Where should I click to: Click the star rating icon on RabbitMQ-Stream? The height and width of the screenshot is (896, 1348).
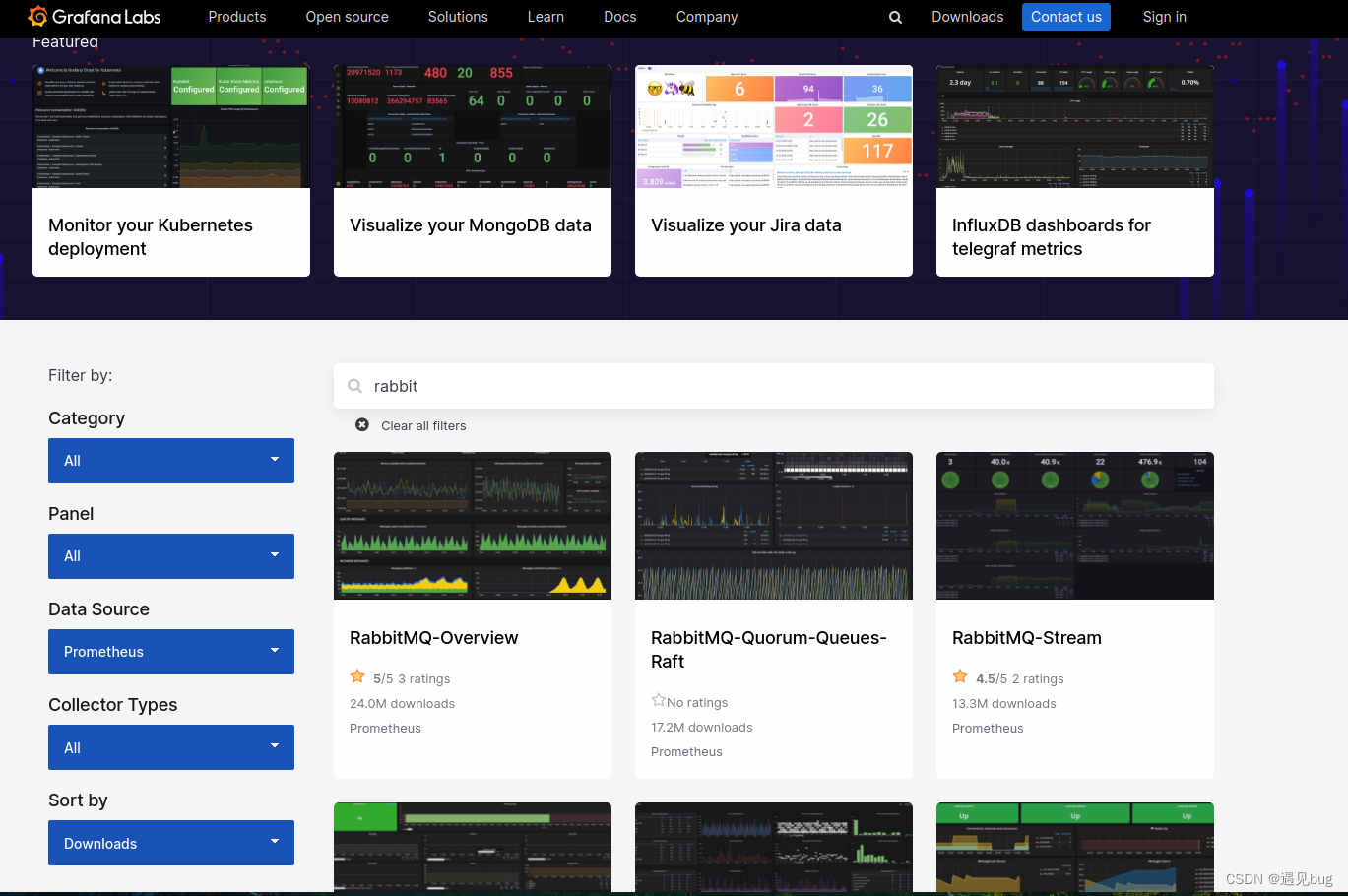(x=960, y=677)
